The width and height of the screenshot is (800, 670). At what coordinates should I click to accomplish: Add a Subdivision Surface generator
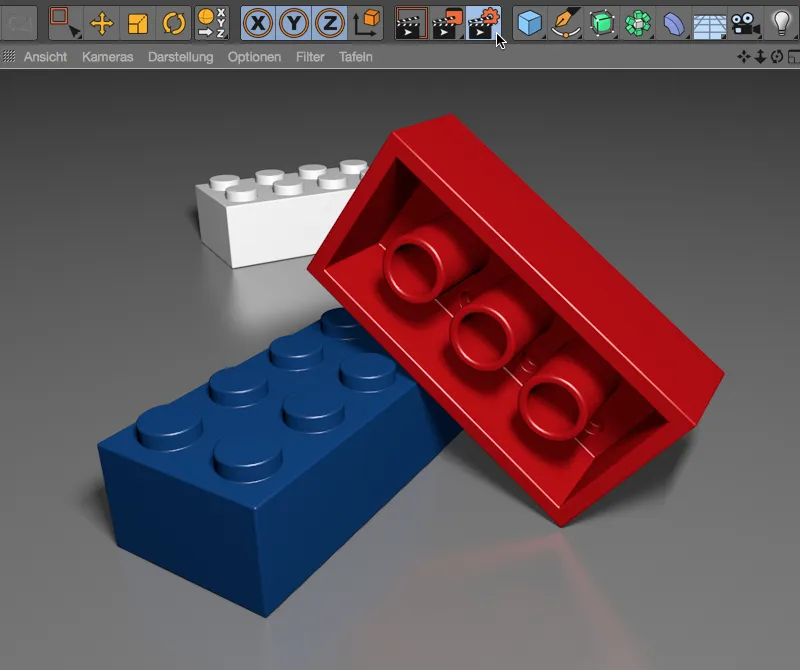(602, 23)
